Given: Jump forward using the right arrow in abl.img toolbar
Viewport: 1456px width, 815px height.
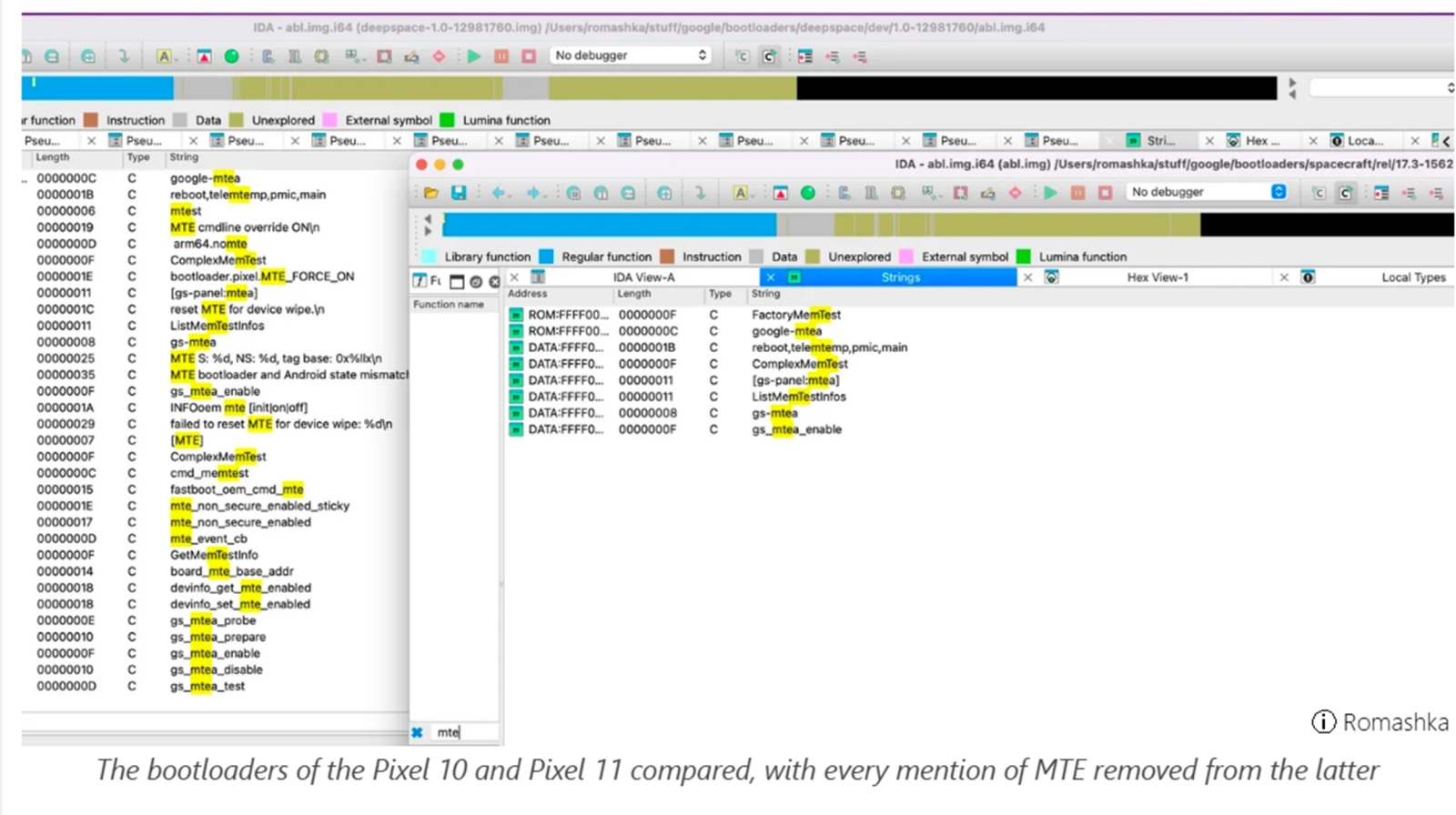Looking at the screenshot, I should [533, 193].
